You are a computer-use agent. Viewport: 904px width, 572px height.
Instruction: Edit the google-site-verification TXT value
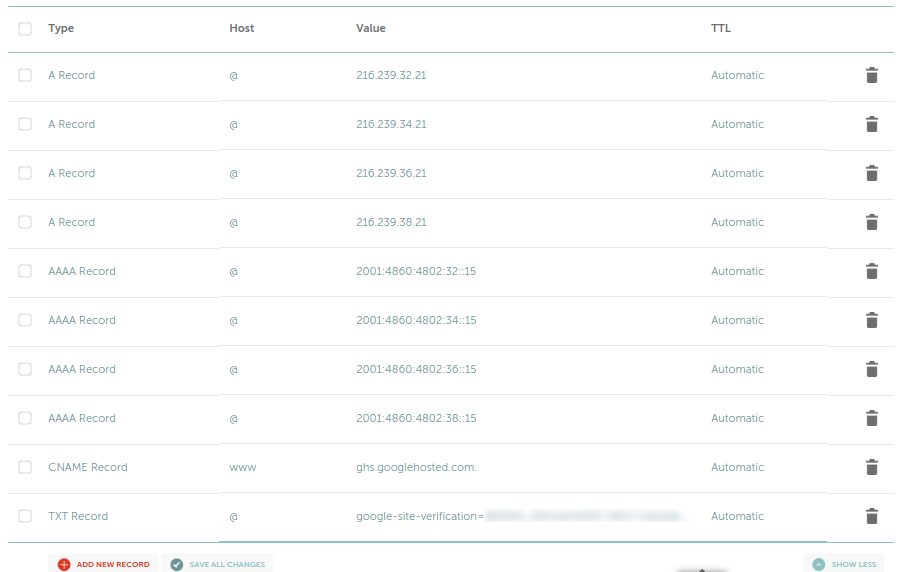(x=519, y=516)
